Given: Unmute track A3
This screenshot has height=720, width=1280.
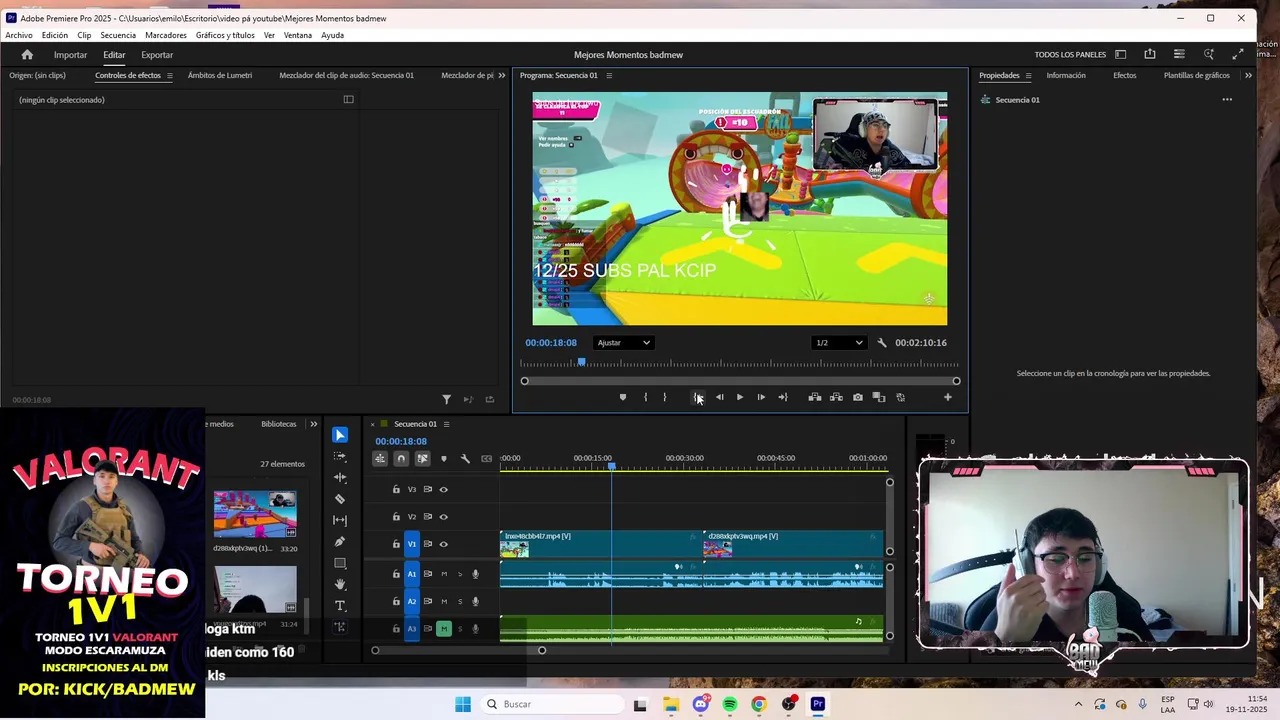Looking at the screenshot, I should pyautogui.click(x=444, y=629).
